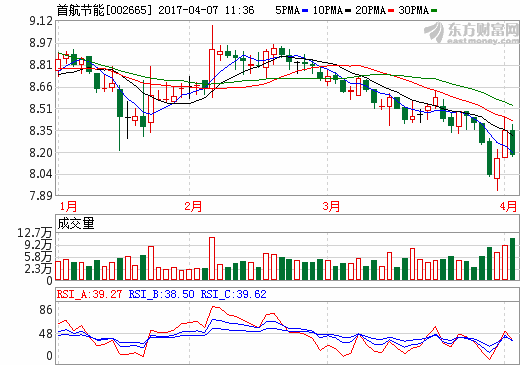
Task: Click the 8.51 price axis label
Action: (41, 109)
